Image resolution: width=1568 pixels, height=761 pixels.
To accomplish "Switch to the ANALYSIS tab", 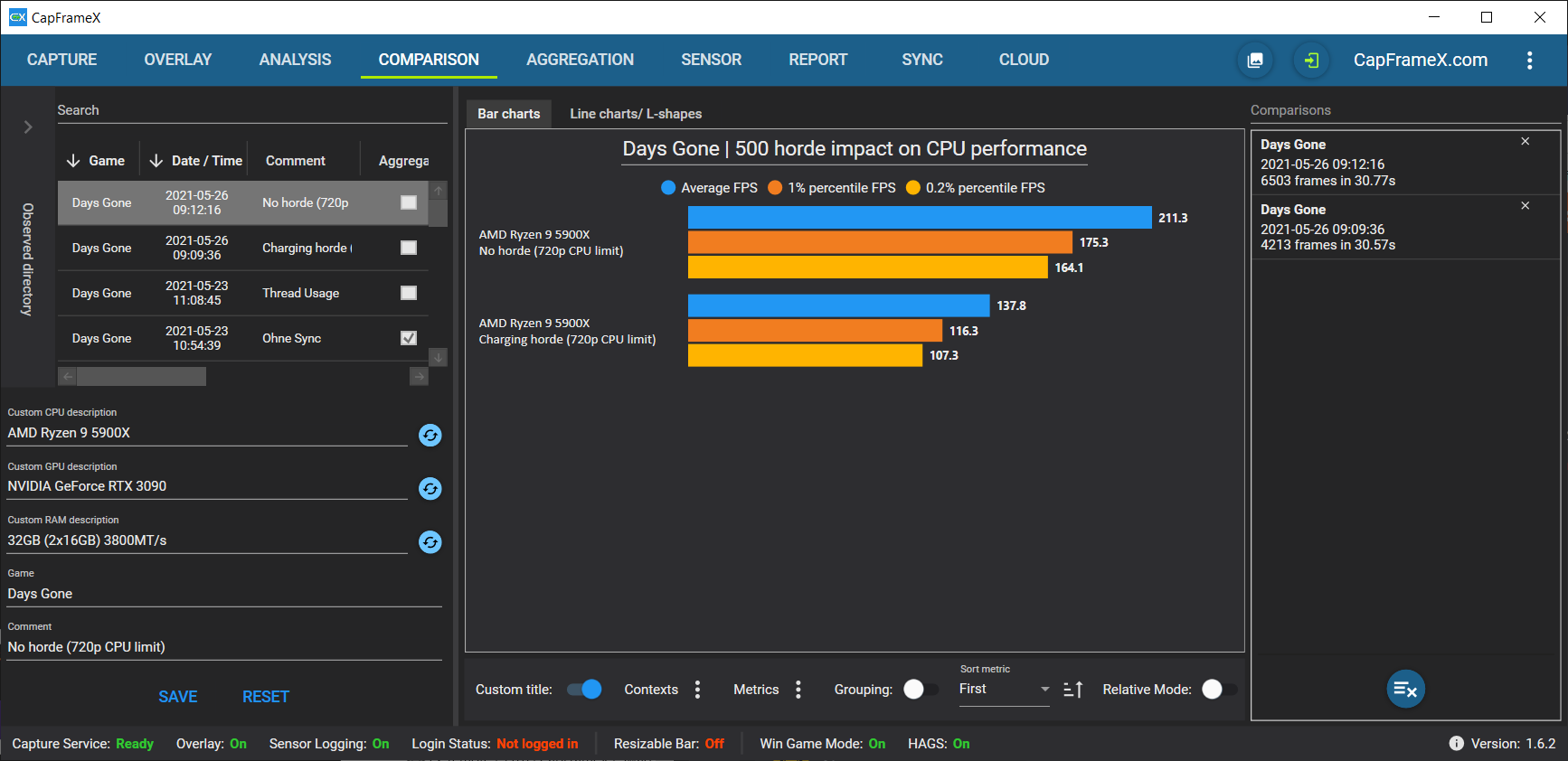I will pyautogui.click(x=295, y=60).
